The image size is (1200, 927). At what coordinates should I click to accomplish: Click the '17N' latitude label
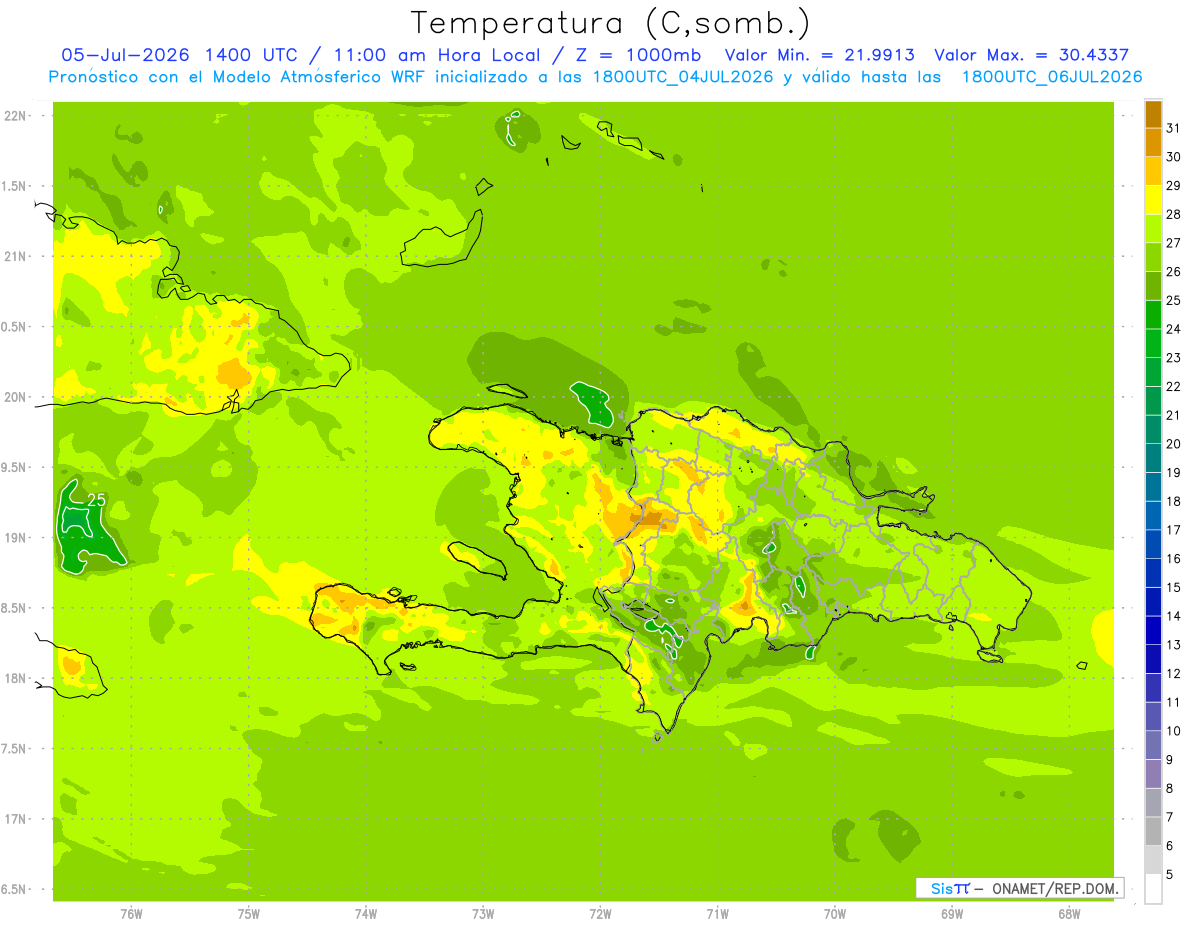point(15,819)
